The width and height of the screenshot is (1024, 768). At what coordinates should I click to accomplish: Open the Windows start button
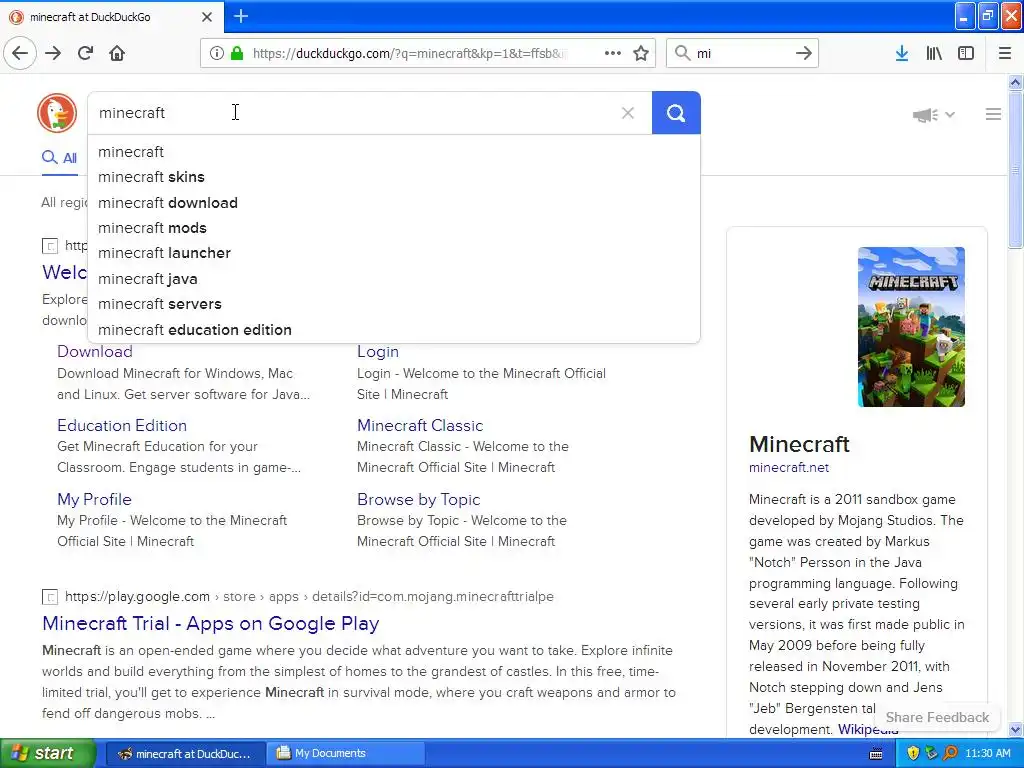coord(48,753)
